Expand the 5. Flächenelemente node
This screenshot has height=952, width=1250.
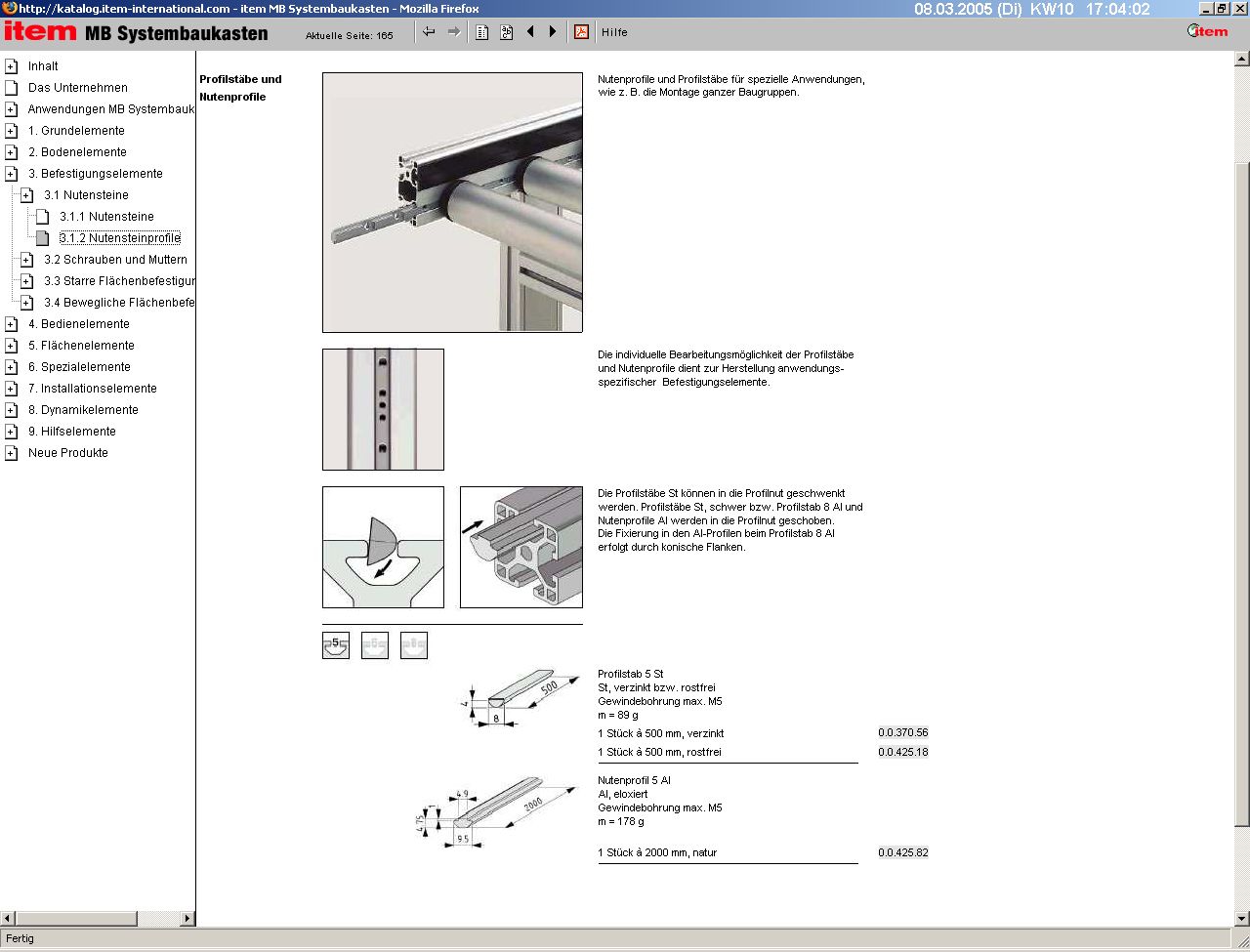tap(11, 346)
